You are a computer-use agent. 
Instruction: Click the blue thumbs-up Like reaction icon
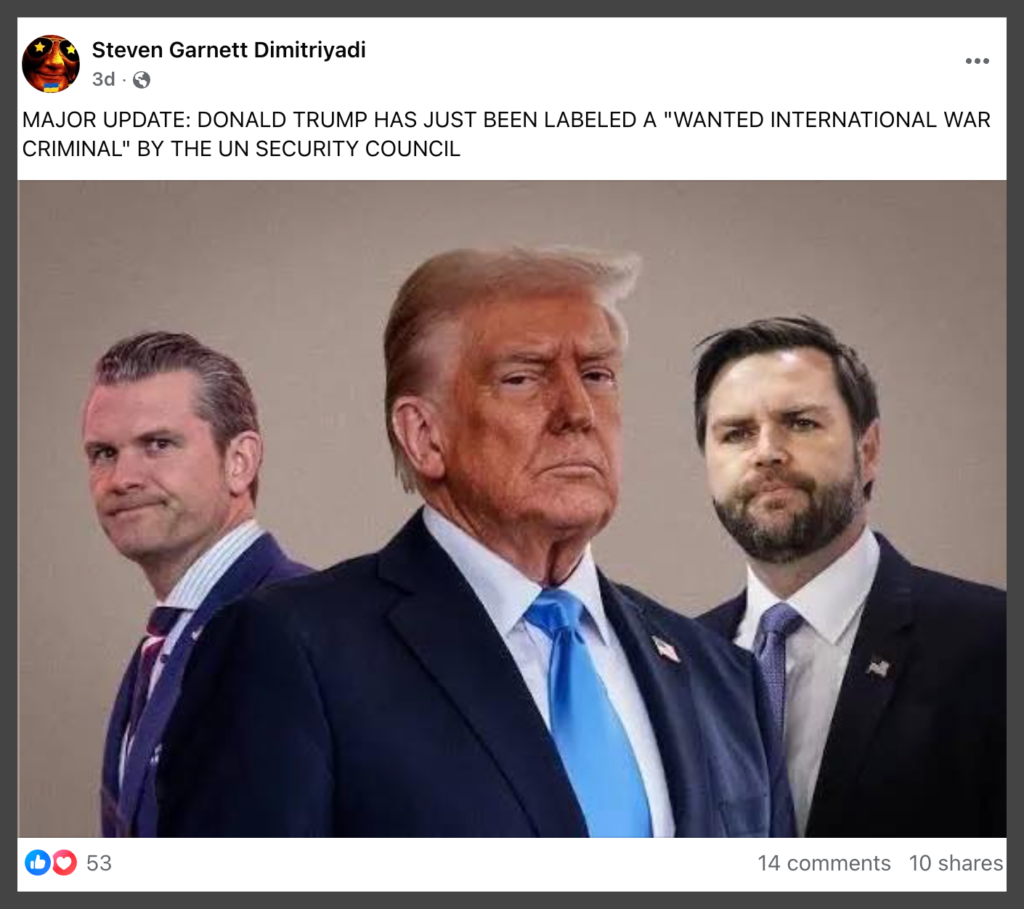coord(37,863)
